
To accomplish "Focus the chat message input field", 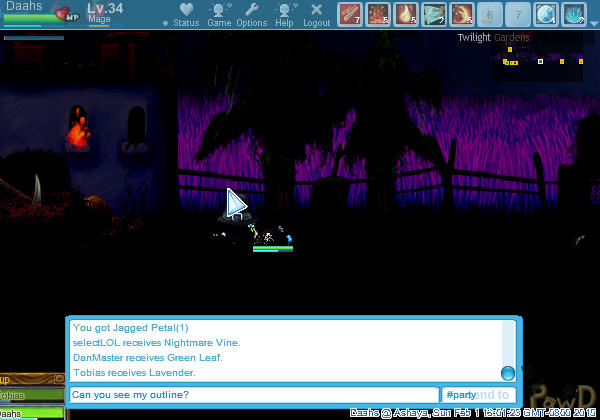I will tap(252, 396).
